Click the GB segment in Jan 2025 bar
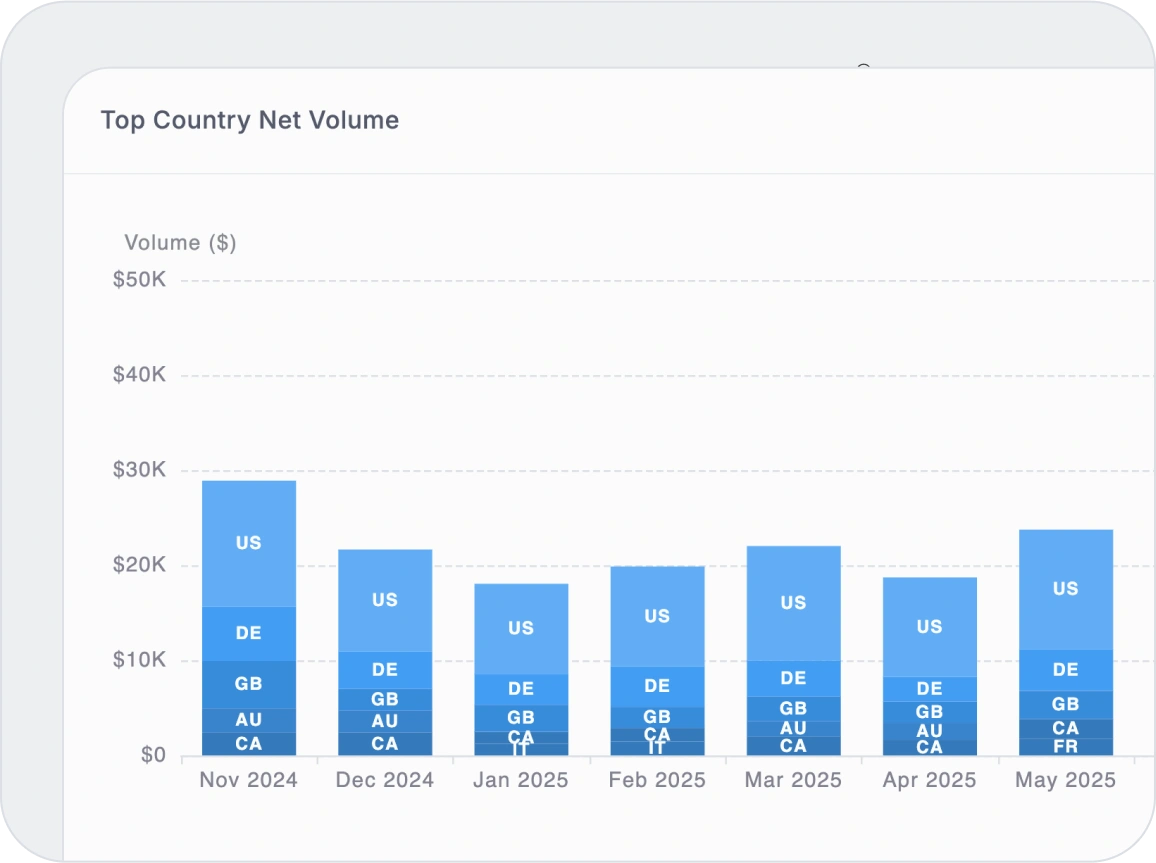The width and height of the screenshot is (1156, 863). 521,717
